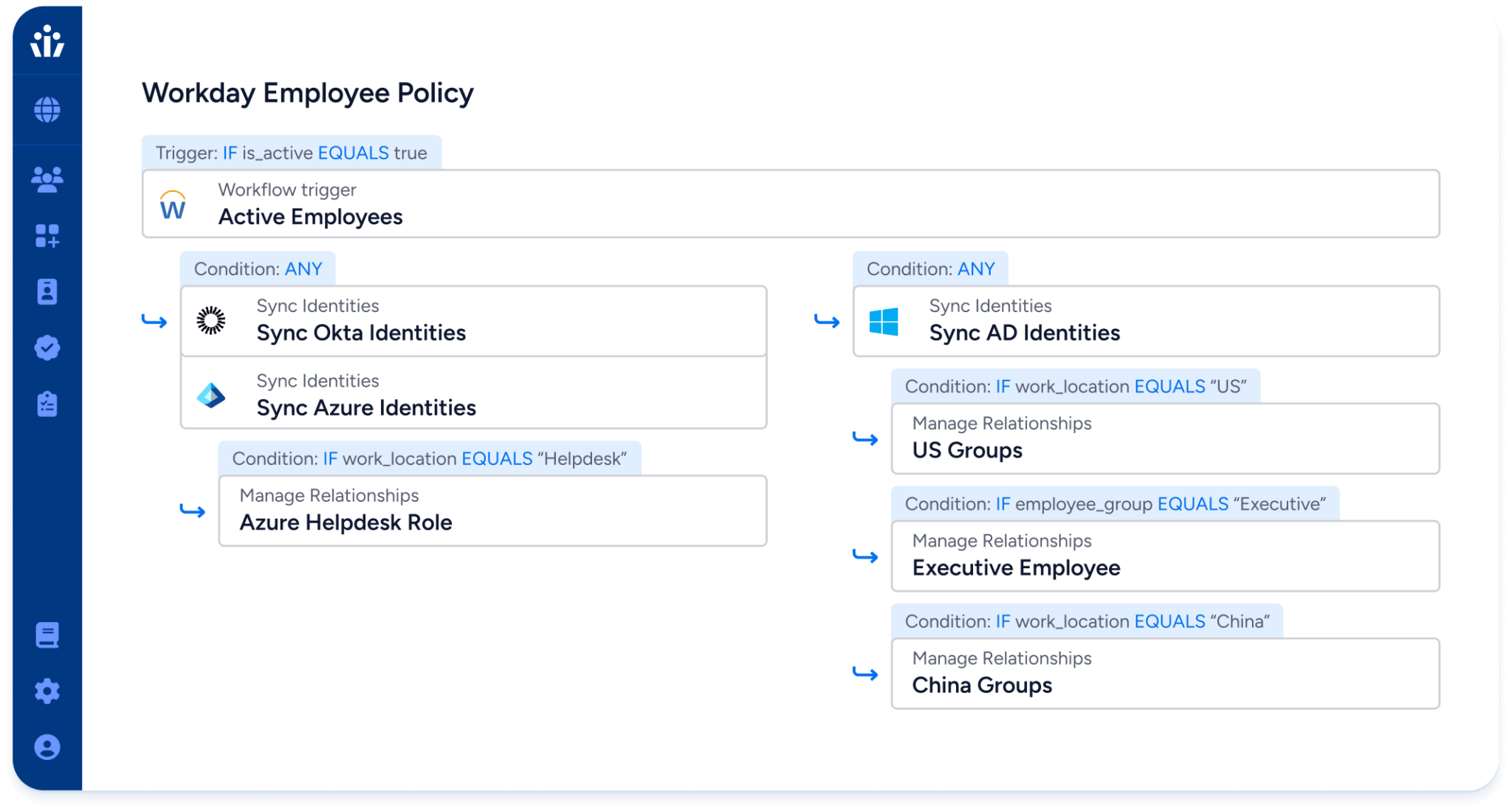Image resolution: width=1512 pixels, height=811 pixels.
Task: Select the verified badge icon in the sidebar
Action: tap(47, 348)
